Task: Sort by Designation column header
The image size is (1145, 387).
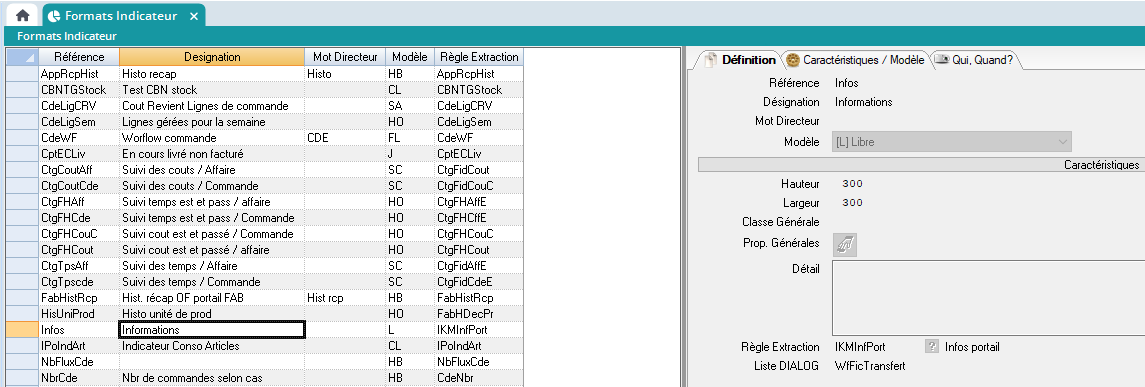Action: click(212, 57)
